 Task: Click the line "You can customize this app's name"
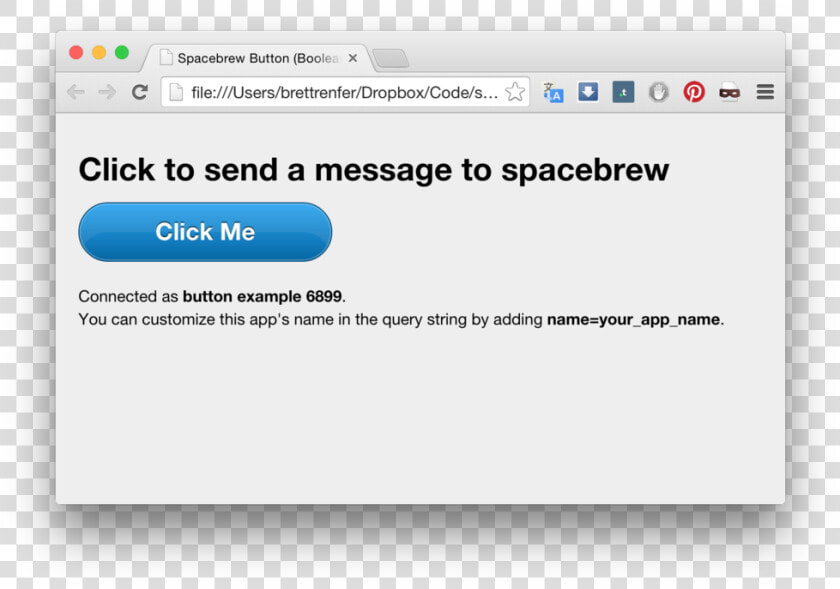click(401, 320)
